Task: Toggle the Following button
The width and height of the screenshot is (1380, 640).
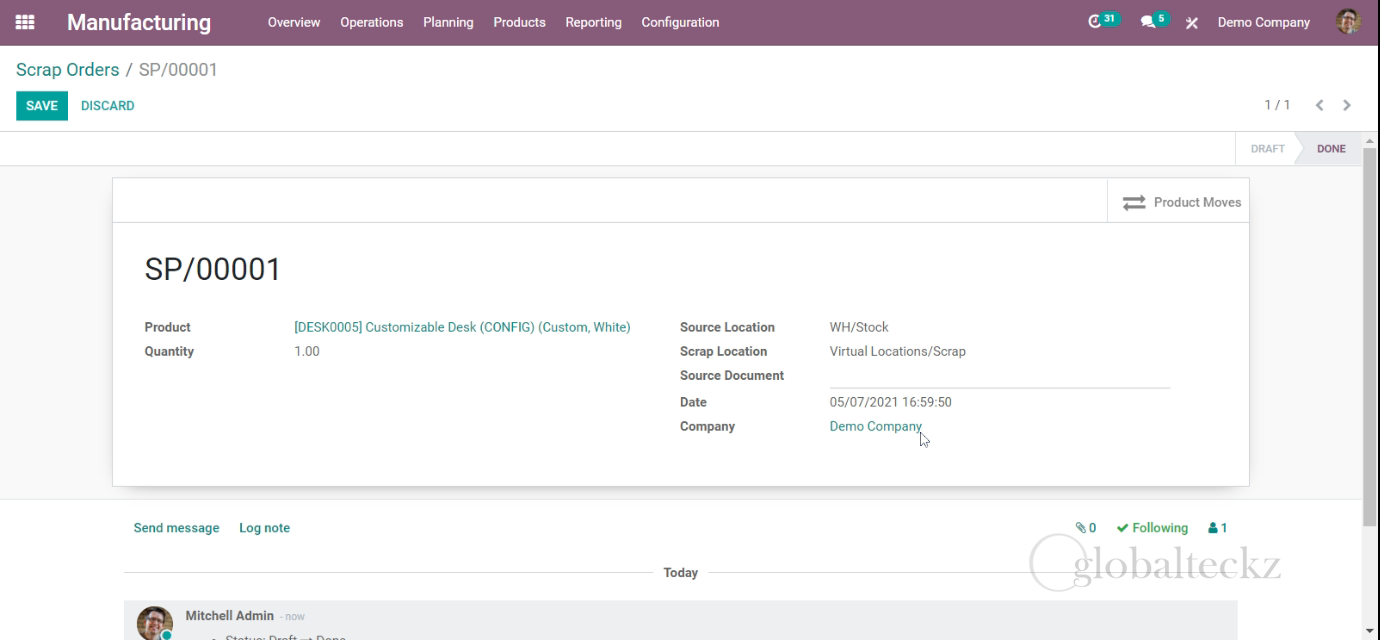Action: click(x=1152, y=528)
